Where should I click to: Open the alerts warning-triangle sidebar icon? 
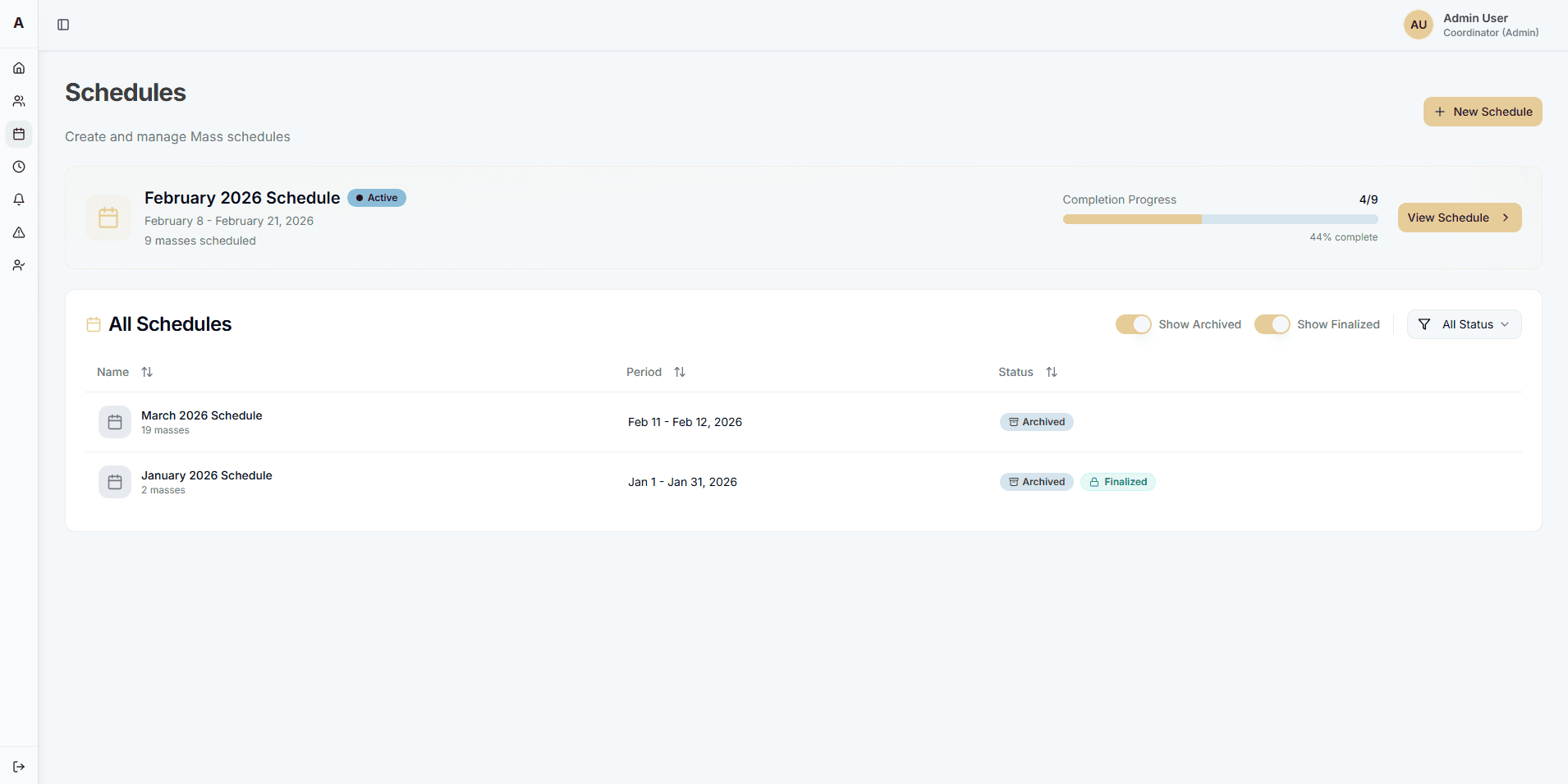point(18,232)
